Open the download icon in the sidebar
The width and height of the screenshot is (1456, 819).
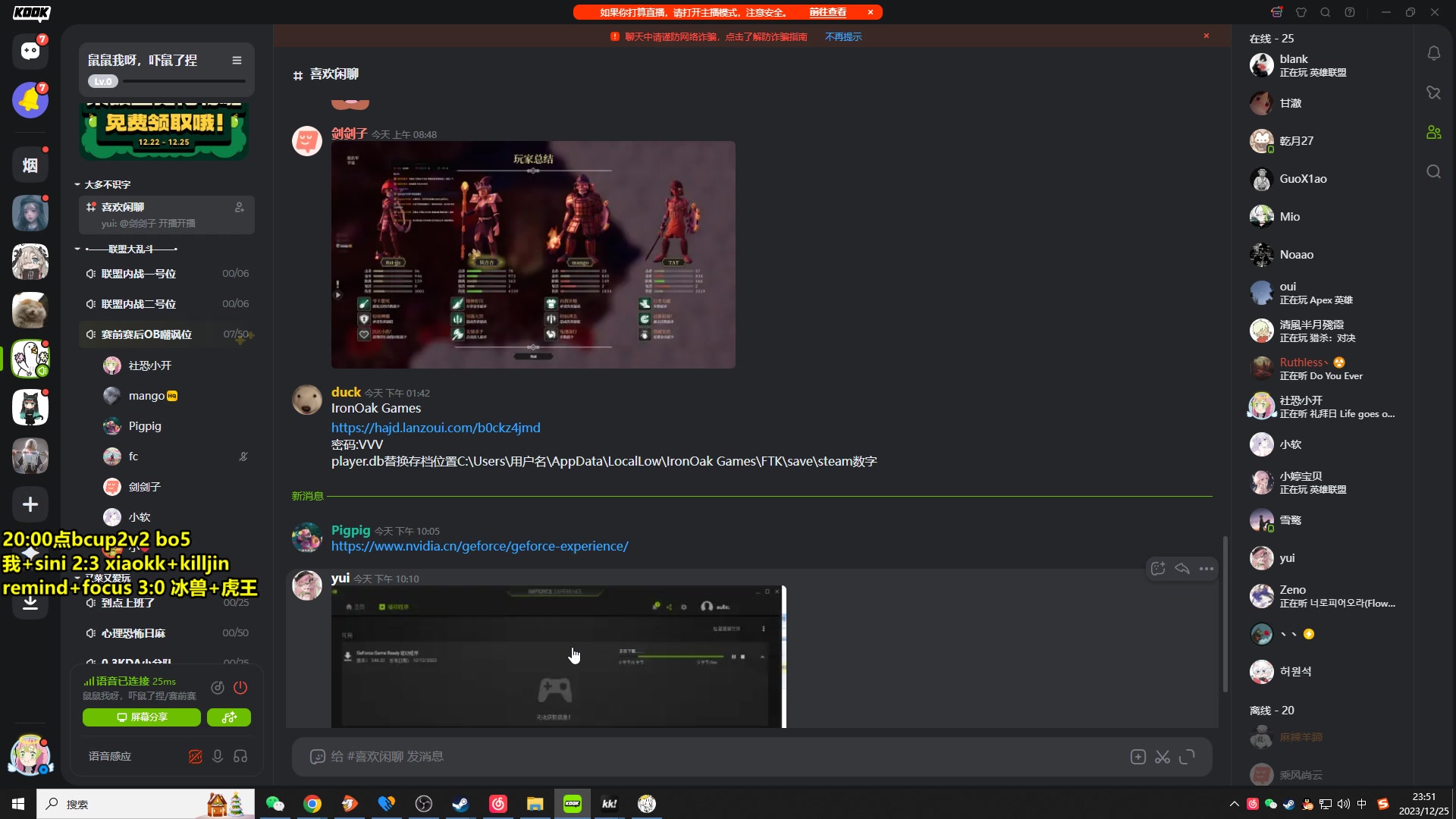[x=30, y=602]
